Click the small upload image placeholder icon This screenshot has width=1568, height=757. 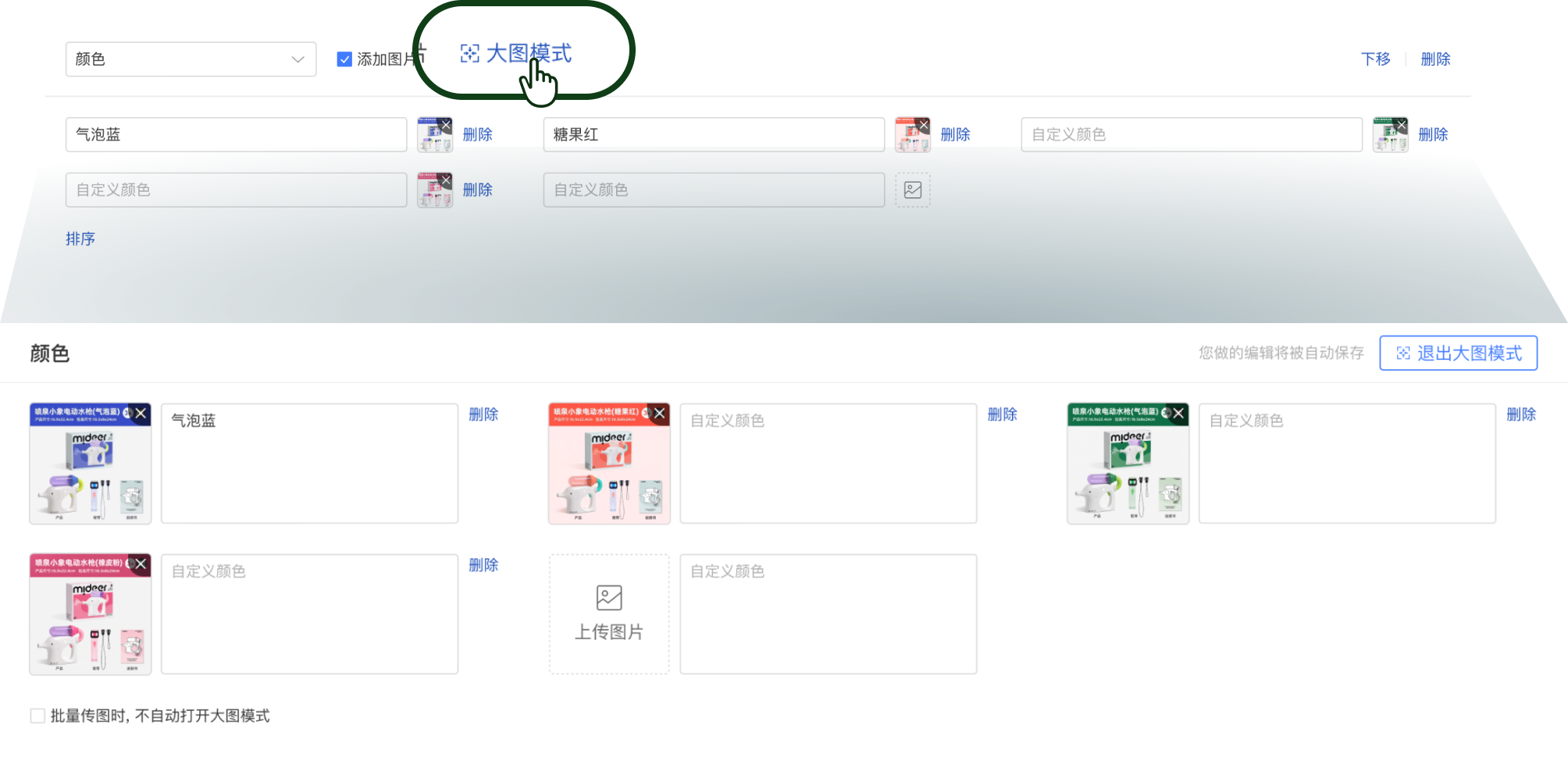[913, 190]
